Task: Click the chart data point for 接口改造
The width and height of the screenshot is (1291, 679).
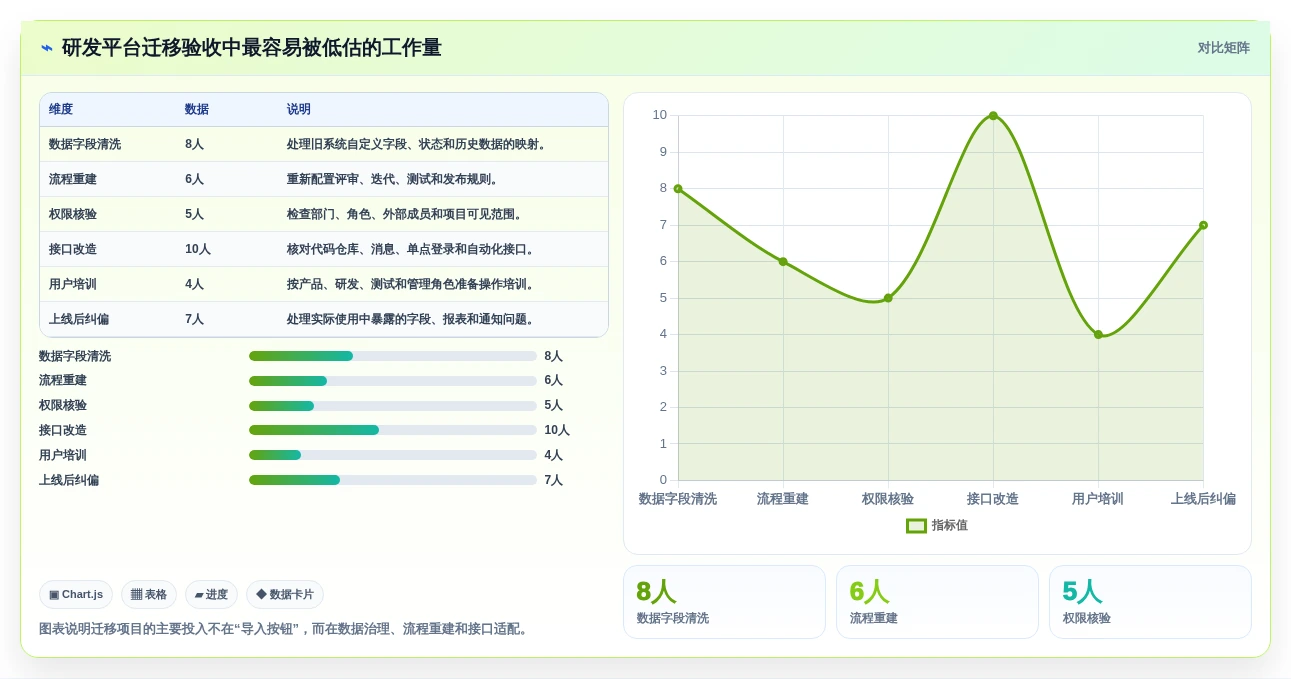Action: point(993,116)
